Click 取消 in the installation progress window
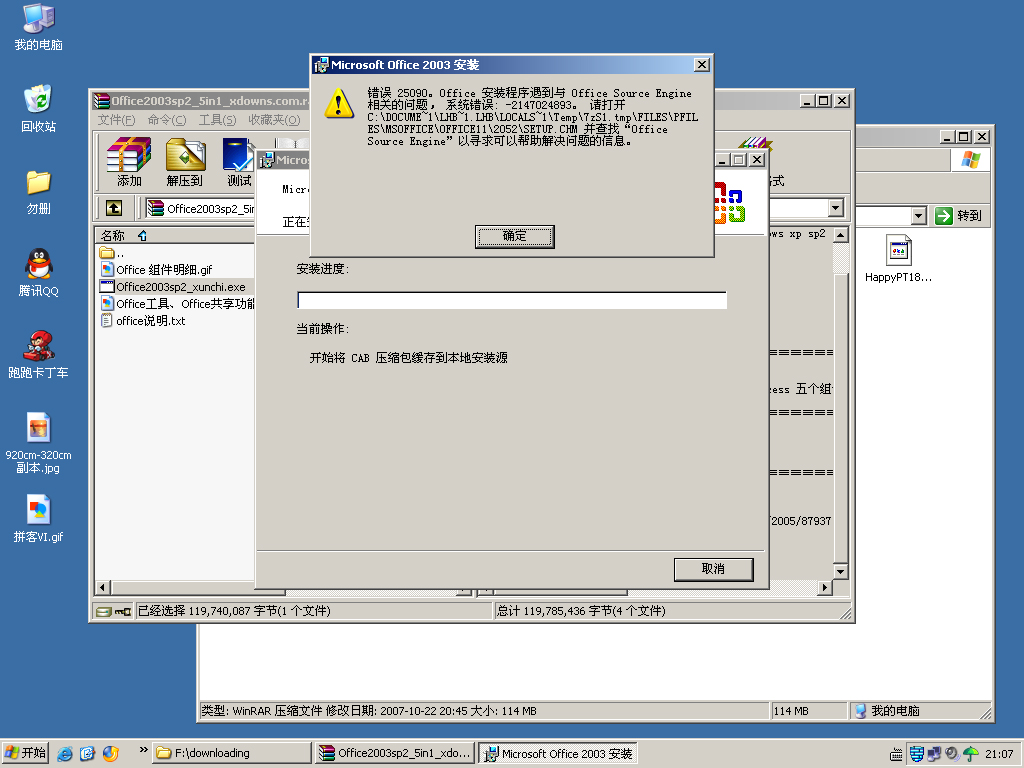The image size is (1024, 768). click(x=713, y=569)
